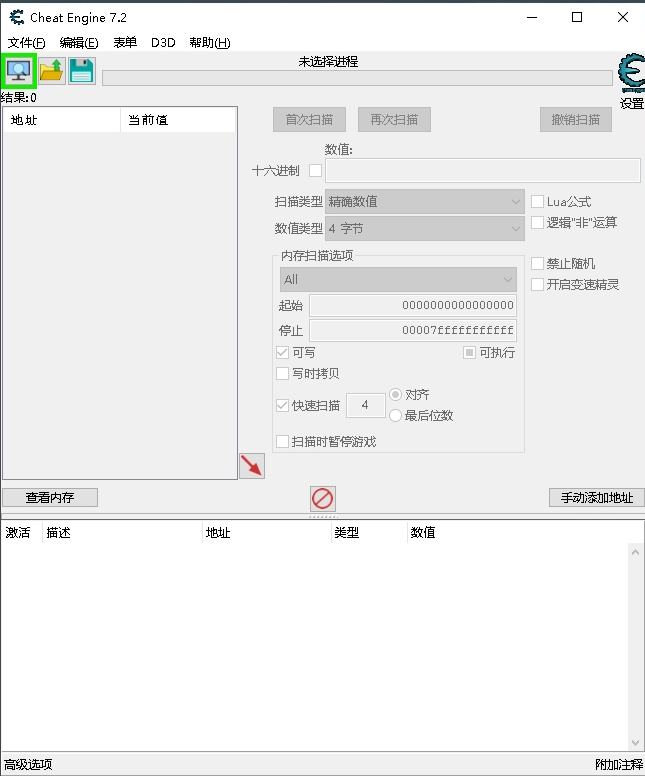This screenshot has height=776, width=645.
Task: Click the 类型 column header
Action: pos(369,533)
